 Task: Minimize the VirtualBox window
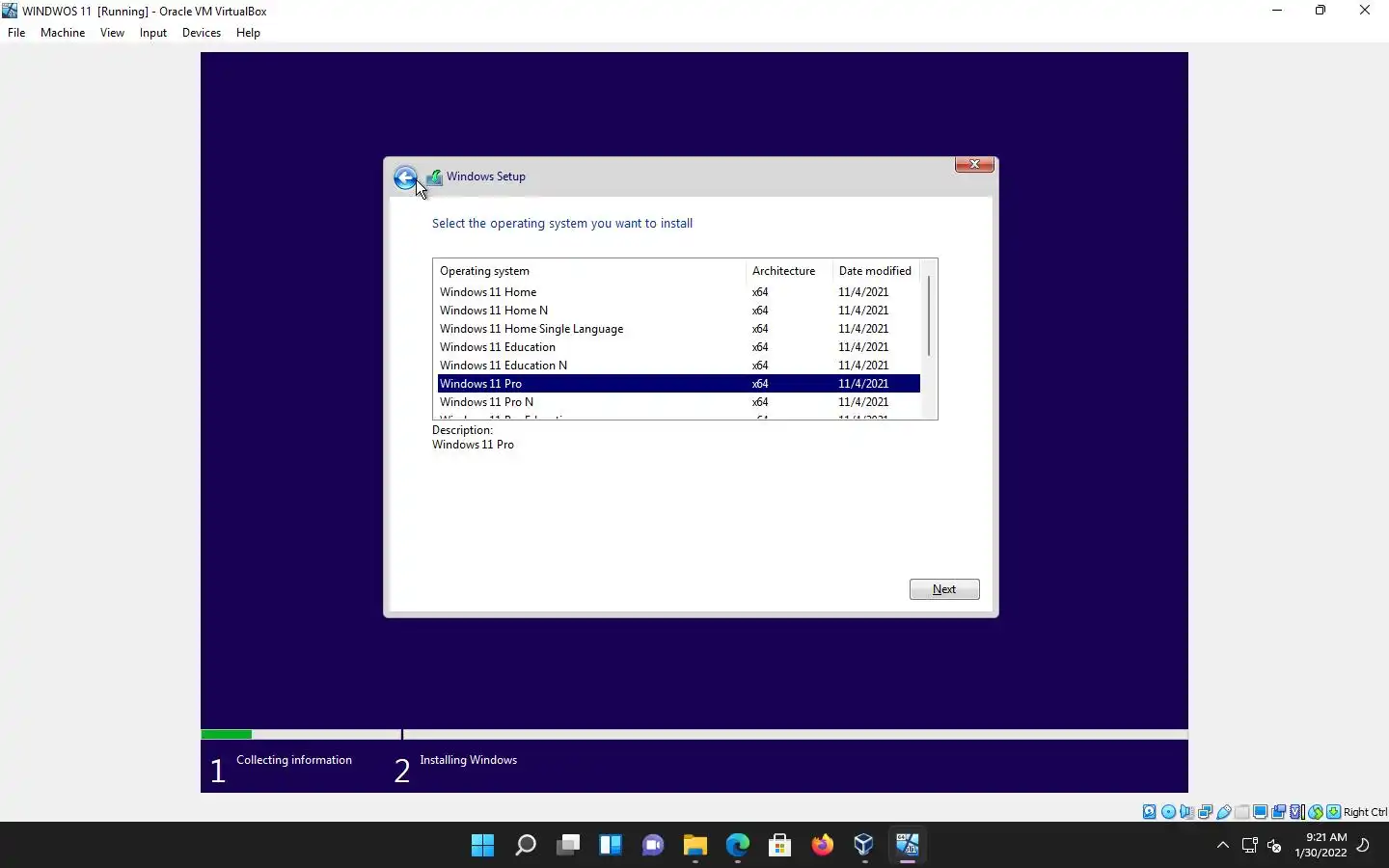pos(1277,11)
